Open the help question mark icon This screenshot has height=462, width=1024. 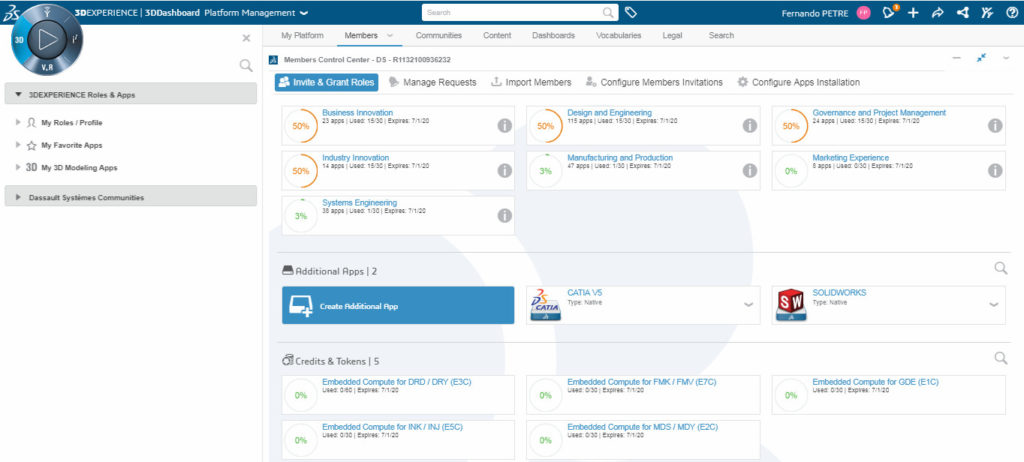click(x=1012, y=12)
